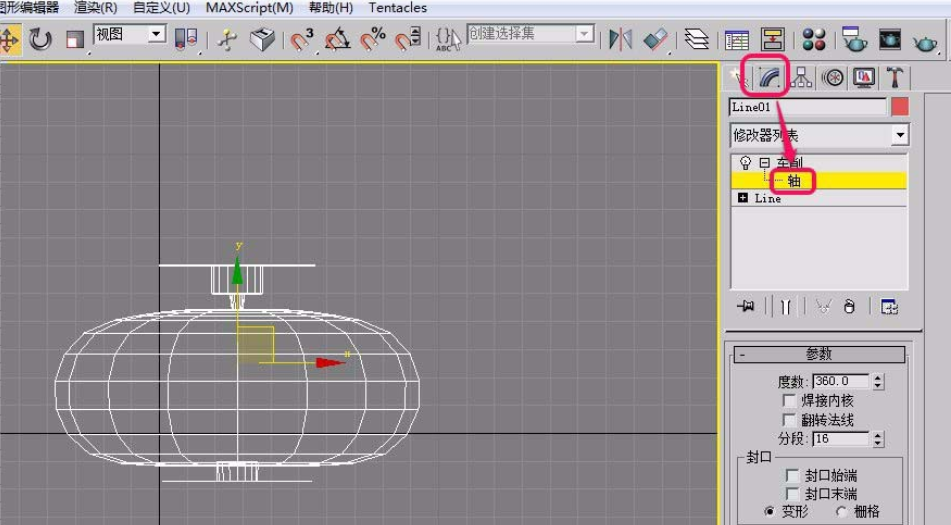Select the 栅格 radio button
This screenshot has height=525, width=951.
pos(841,511)
